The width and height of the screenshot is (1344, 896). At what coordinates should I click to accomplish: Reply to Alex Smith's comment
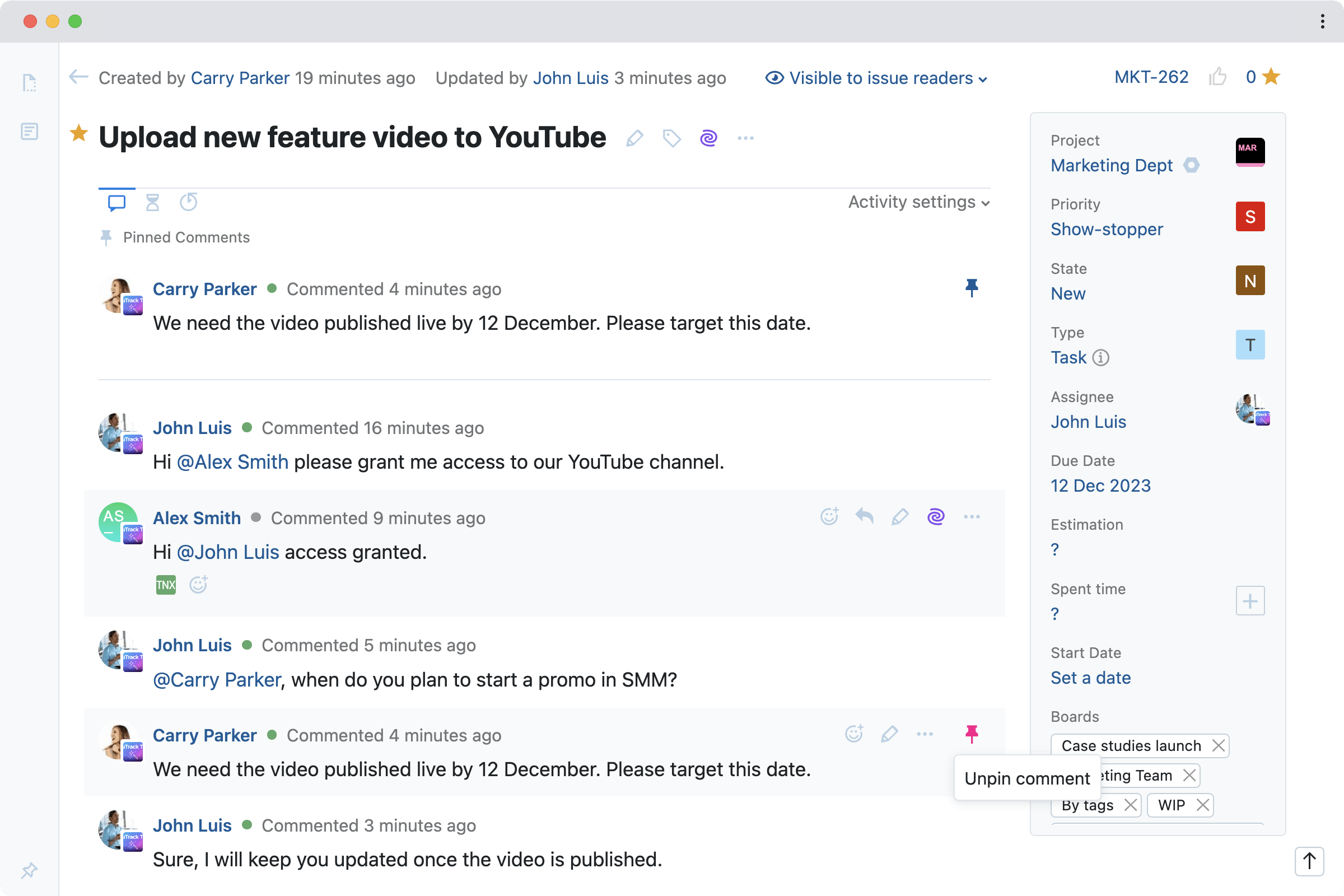point(865,516)
